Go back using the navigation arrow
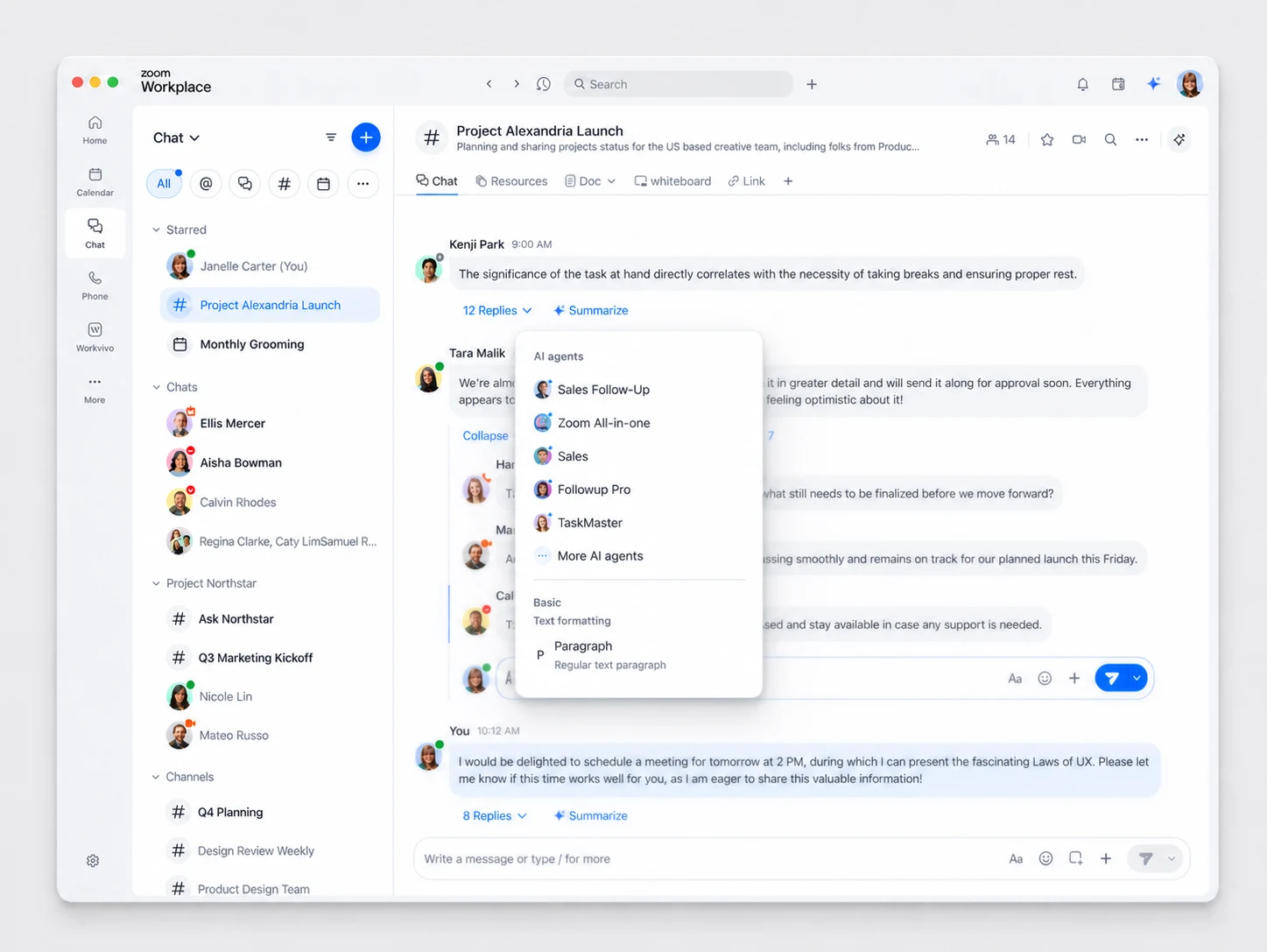The width and height of the screenshot is (1267, 952). [x=489, y=84]
